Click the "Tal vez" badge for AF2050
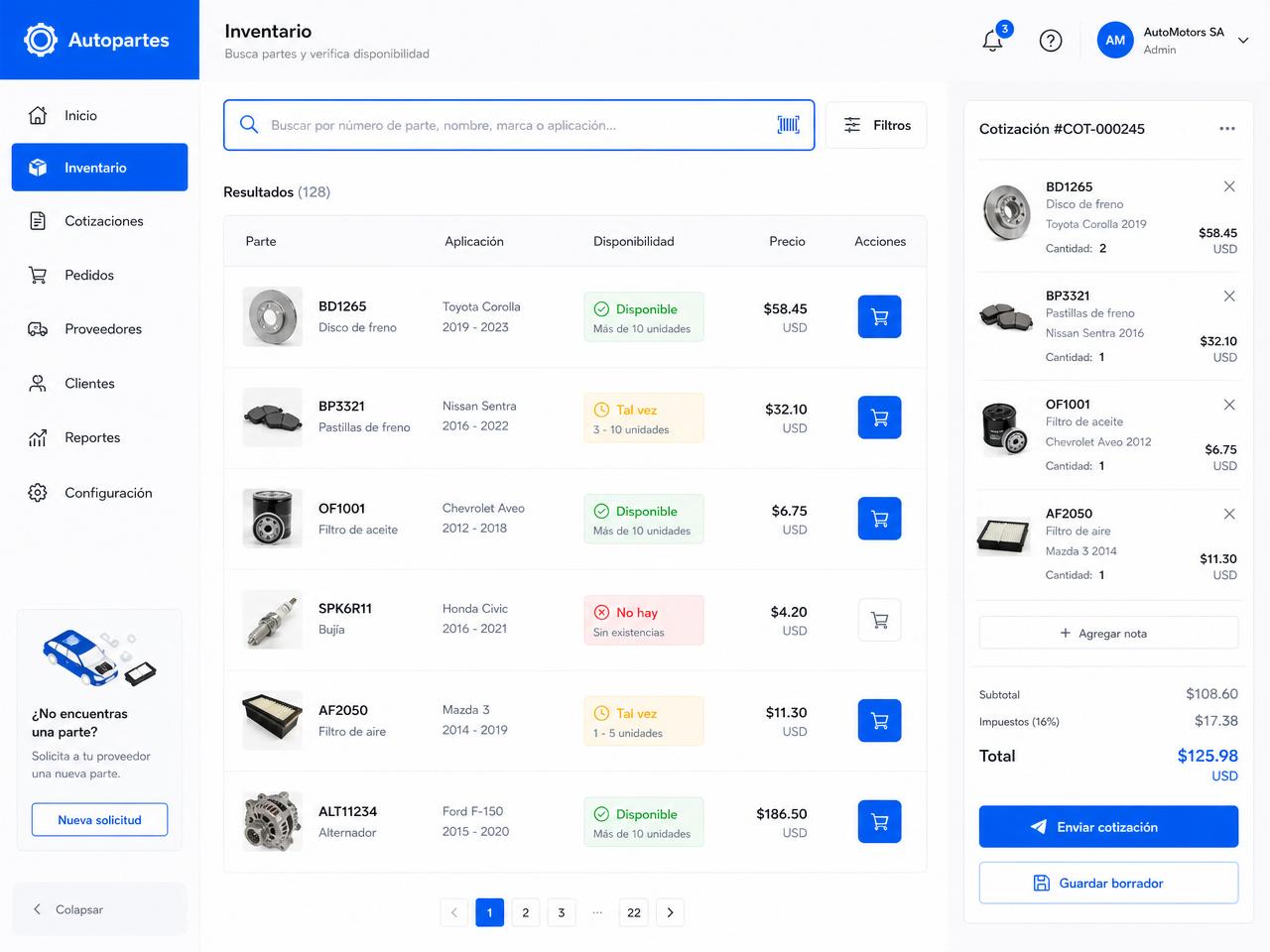This screenshot has width=1270, height=952. tap(644, 722)
